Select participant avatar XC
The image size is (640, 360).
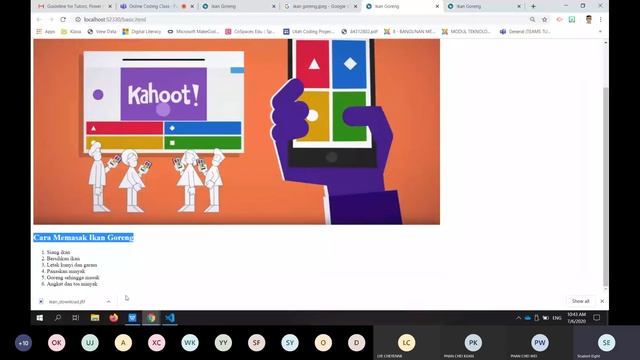pyautogui.click(x=156, y=343)
